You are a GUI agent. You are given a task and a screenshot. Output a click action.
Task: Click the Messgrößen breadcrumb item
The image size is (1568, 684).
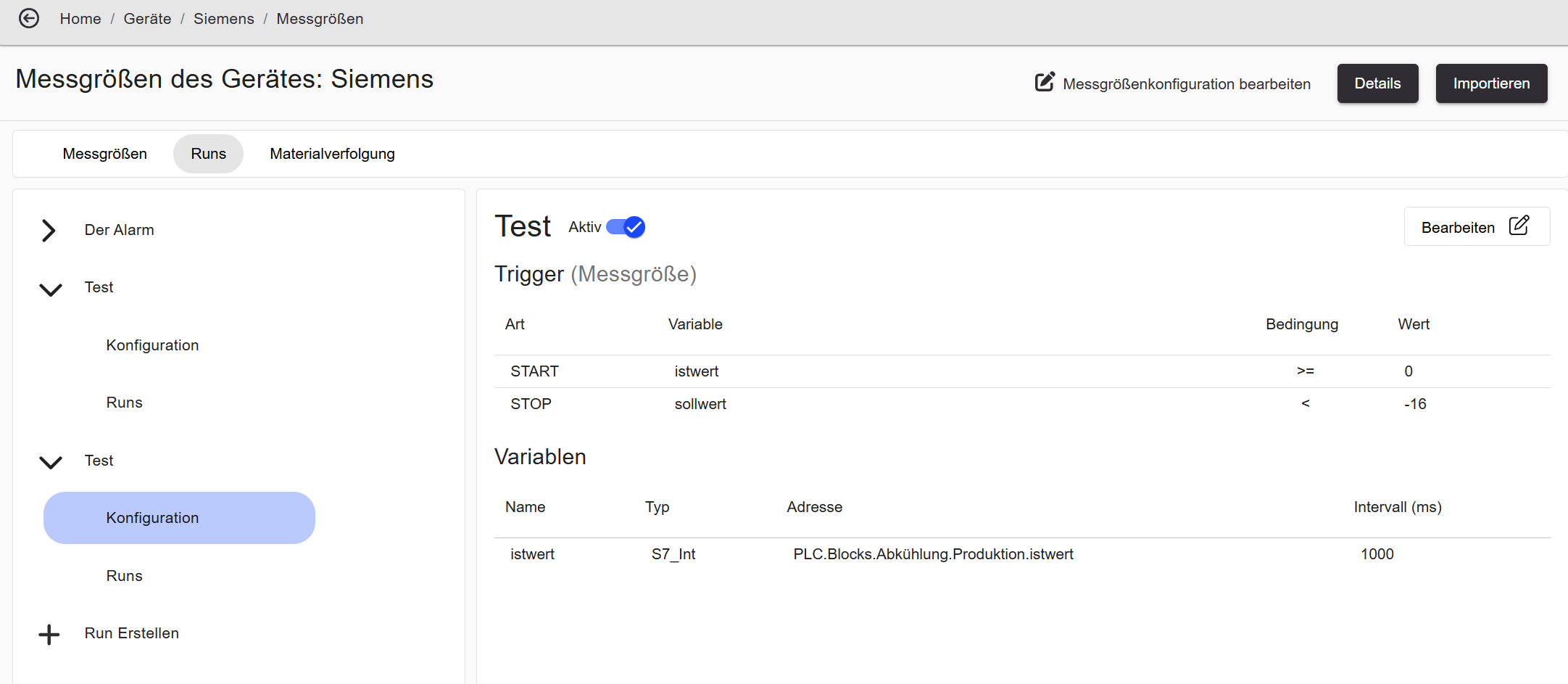(320, 19)
